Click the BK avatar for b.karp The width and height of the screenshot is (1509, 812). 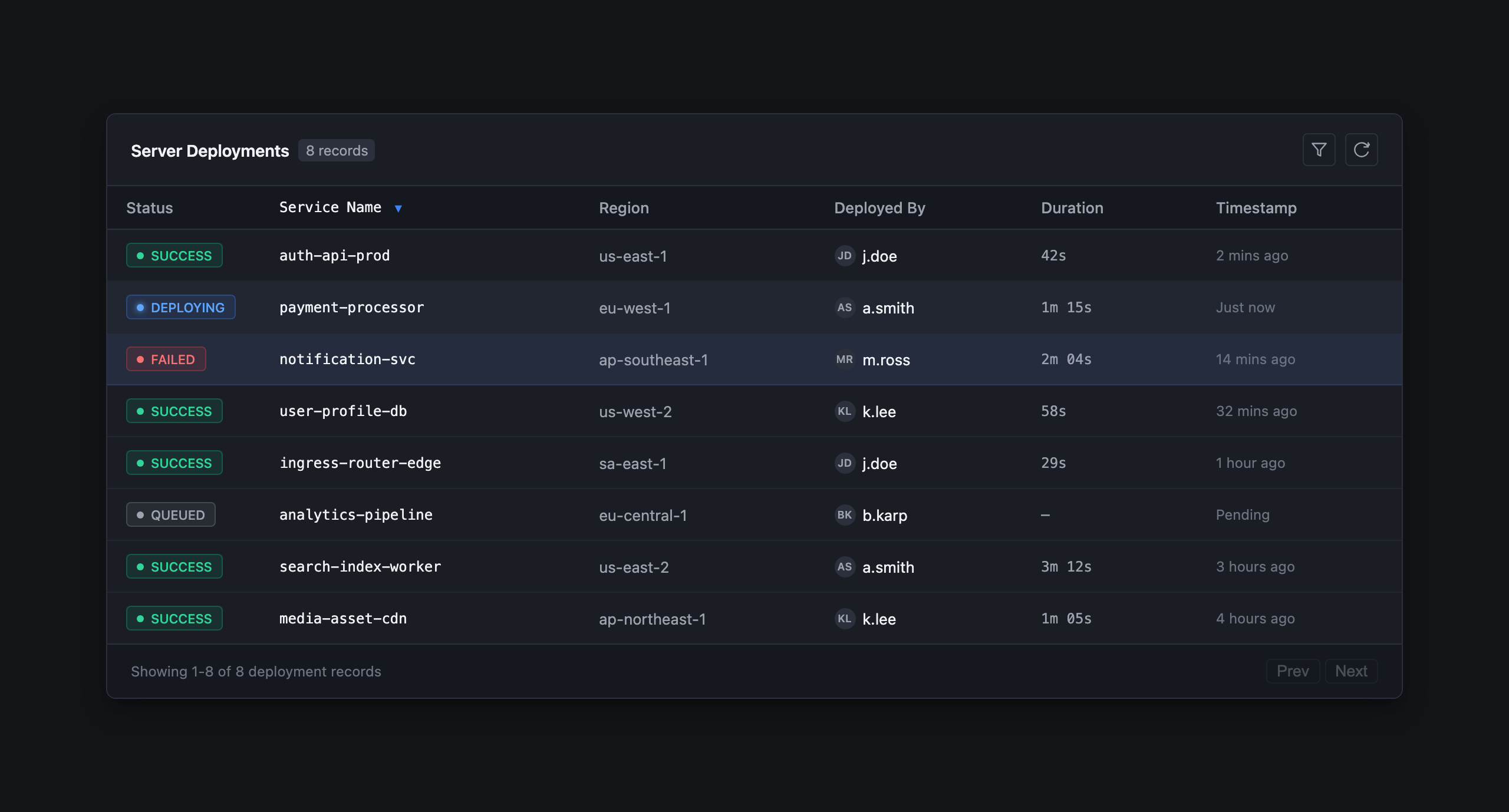point(845,515)
